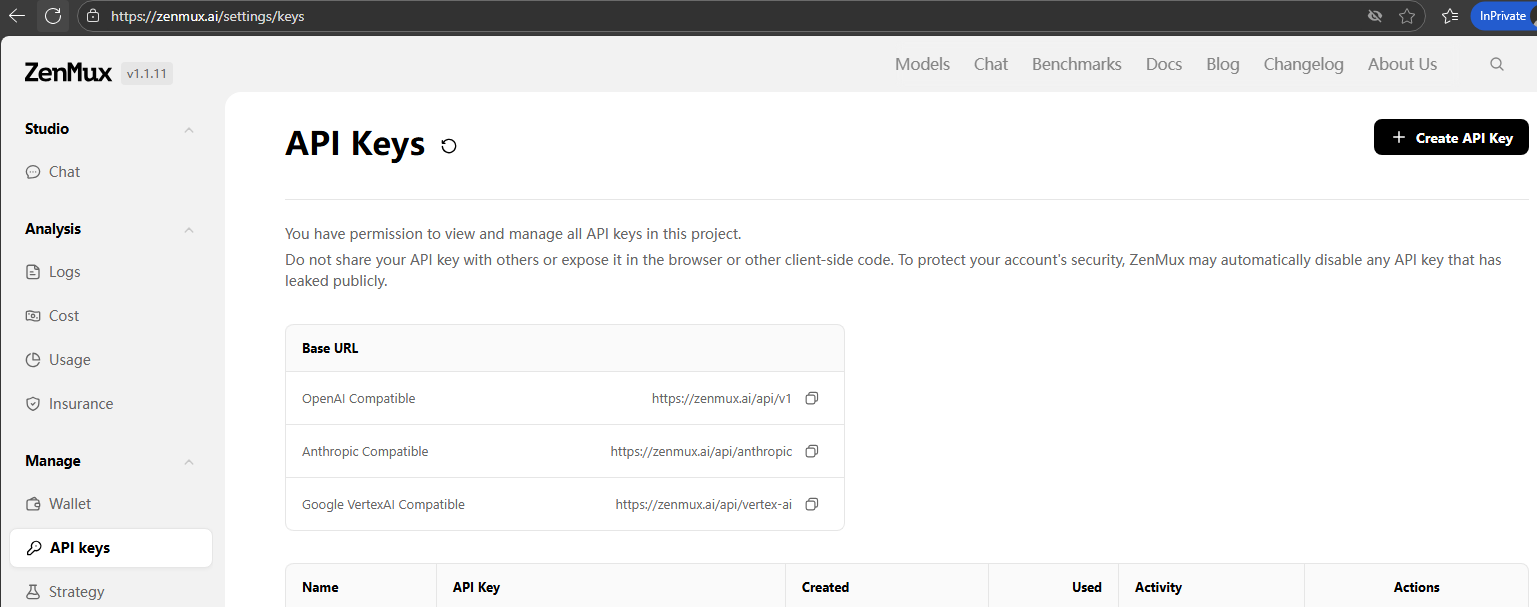Click the Cost money icon
Viewport: 1537px width, 607px height.
[x=33, y=316]
